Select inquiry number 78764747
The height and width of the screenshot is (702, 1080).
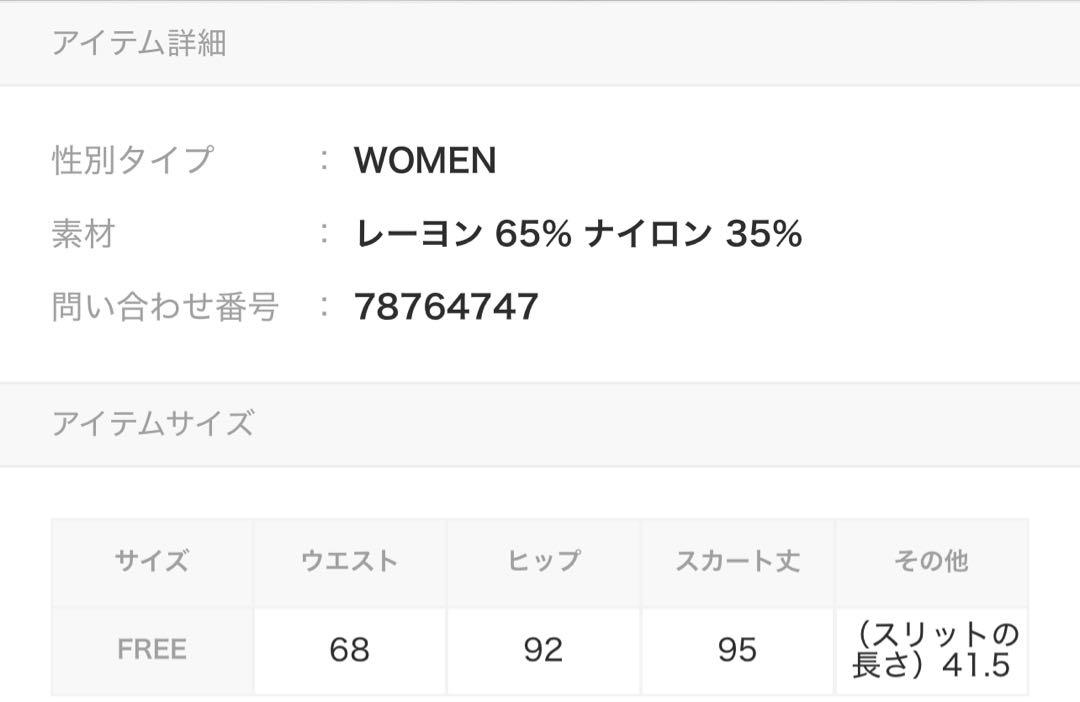tap(446, 307)
